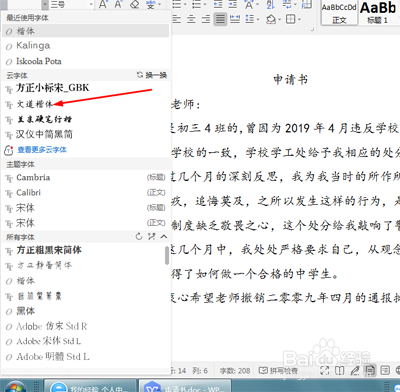The height and width of the screenshot is (392, 400).
Task: Click the borders icon
Action: 291,19
